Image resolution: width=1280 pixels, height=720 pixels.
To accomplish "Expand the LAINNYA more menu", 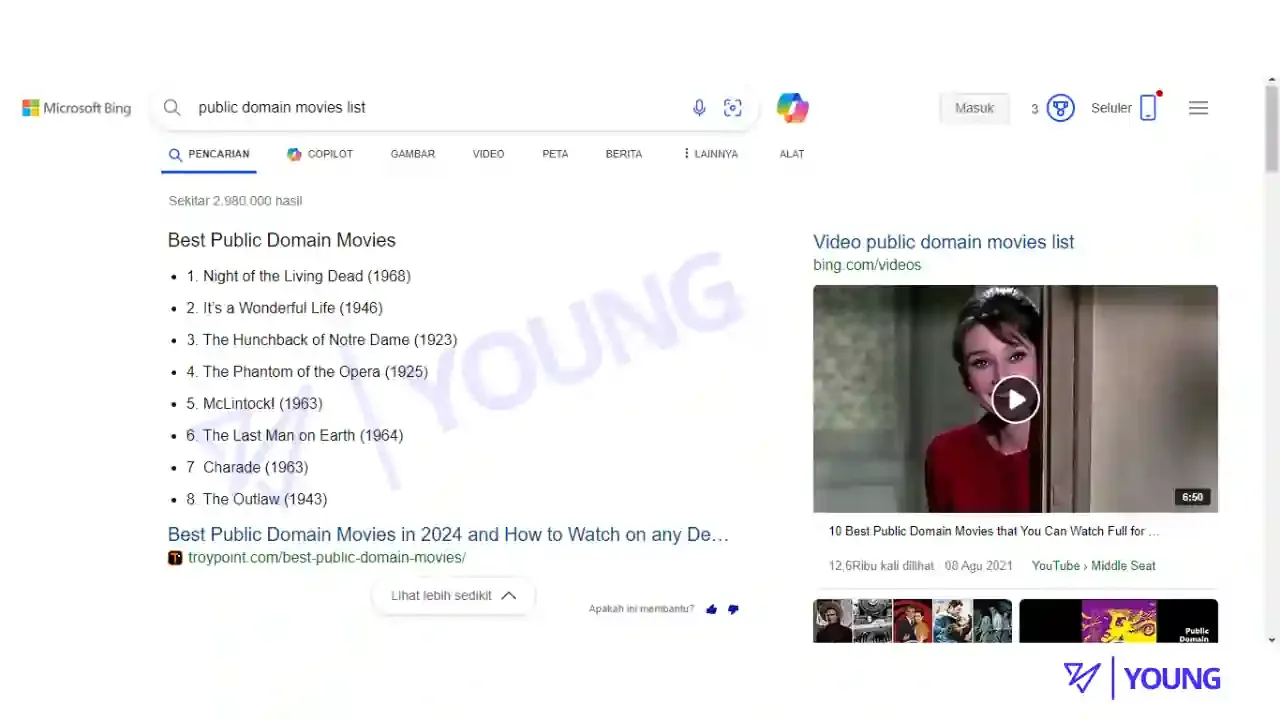I will tap(711, 154).
